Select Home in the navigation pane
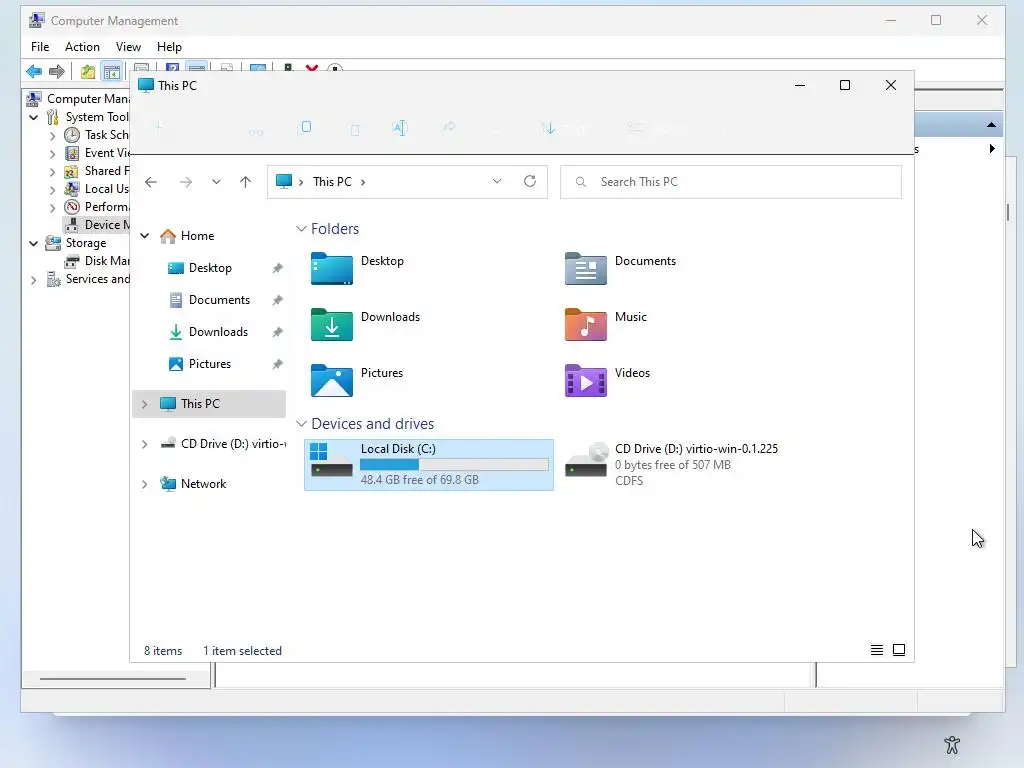 tap(197, 236)
